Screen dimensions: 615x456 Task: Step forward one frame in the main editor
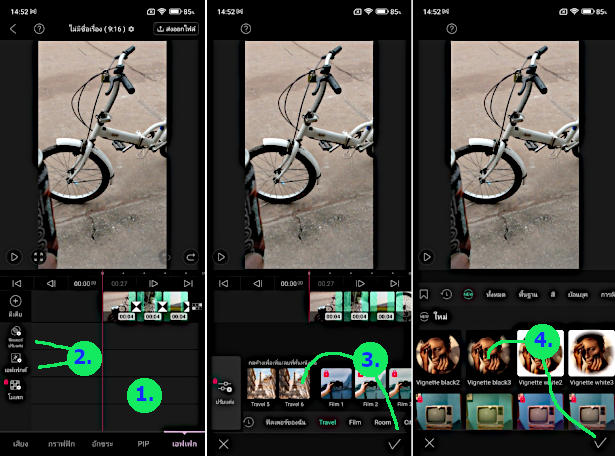click(153, 283)
